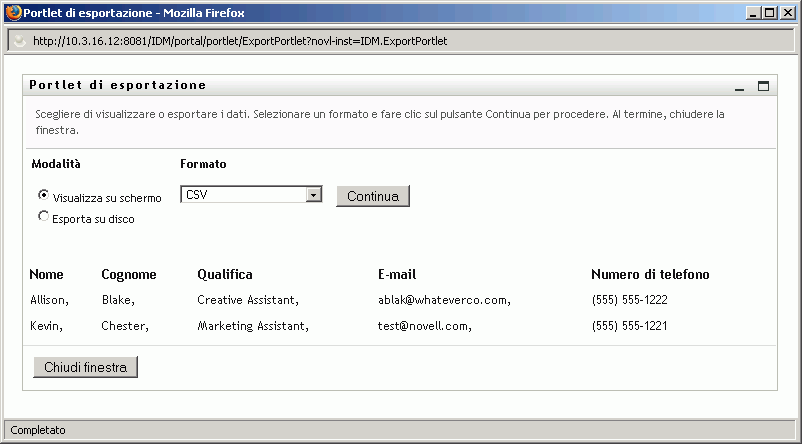Click the Cognome column header

pyautogui.click(x=129, y=275)
